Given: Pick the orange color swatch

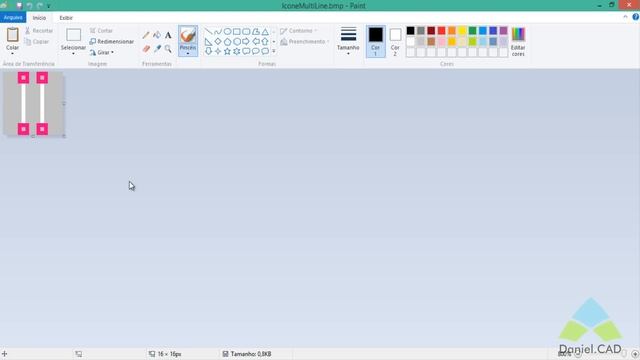Looking at the screenshot, I should click(x=451, y=31).
